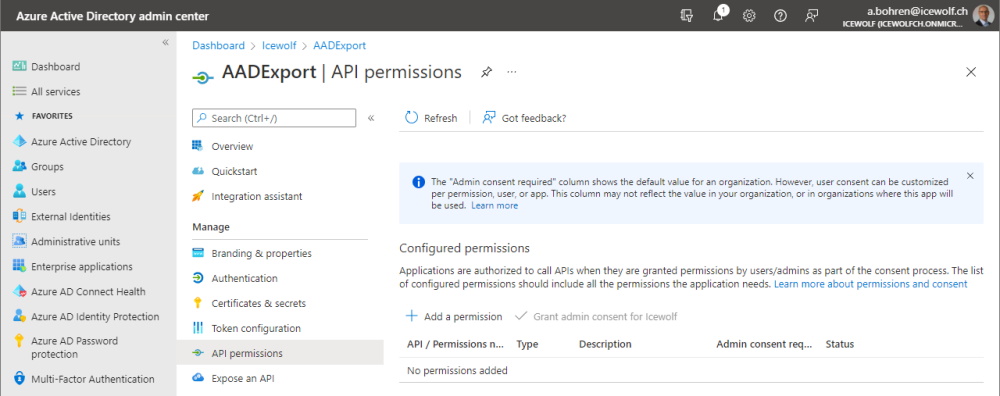Click Got feedback? in the toolbar
The height and width of the screenshot is (396, 1000).
[524, 118]
